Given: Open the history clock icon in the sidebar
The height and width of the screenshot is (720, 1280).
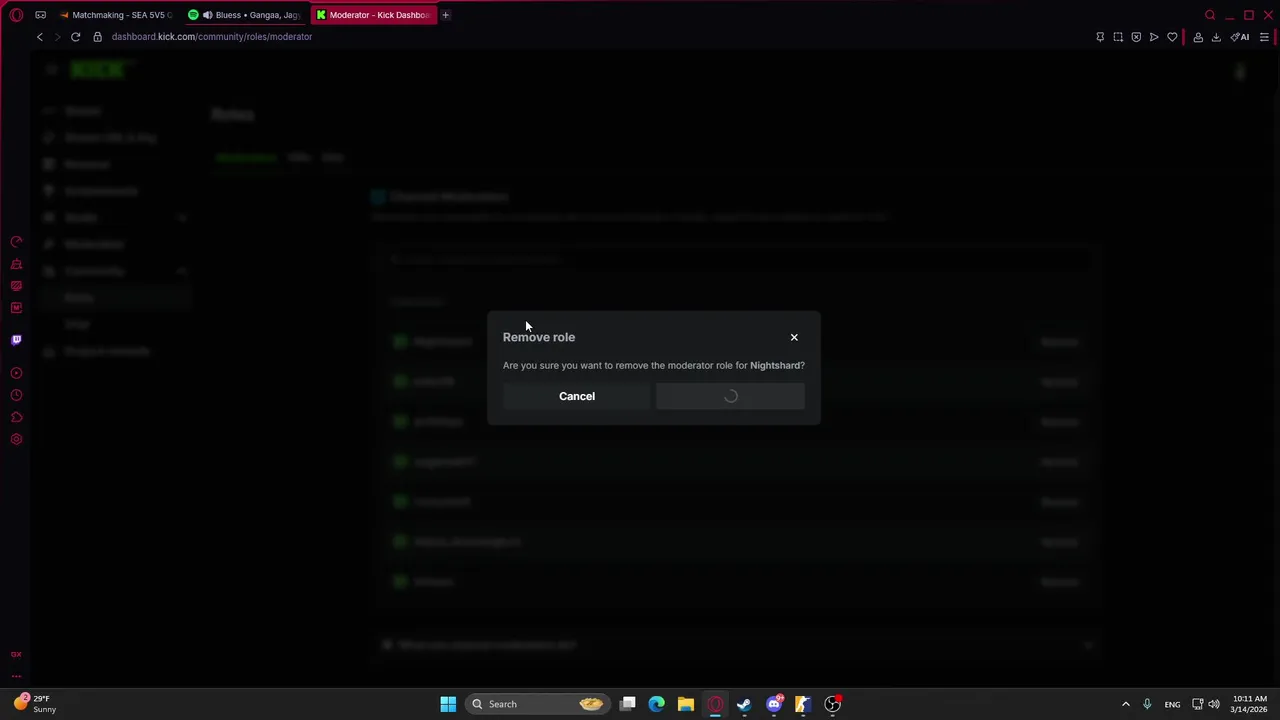Looking at the screenshot, I should click(16, 395).
